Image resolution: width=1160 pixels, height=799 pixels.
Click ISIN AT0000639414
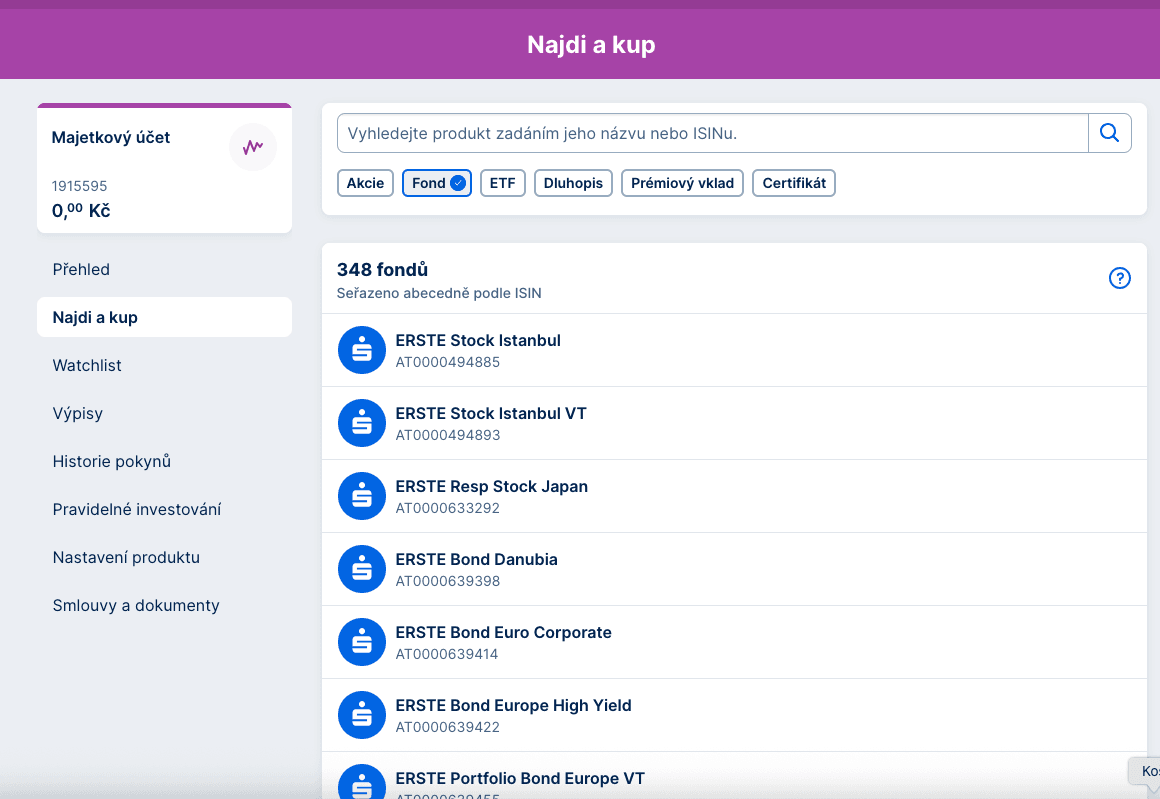pos(447,655)
